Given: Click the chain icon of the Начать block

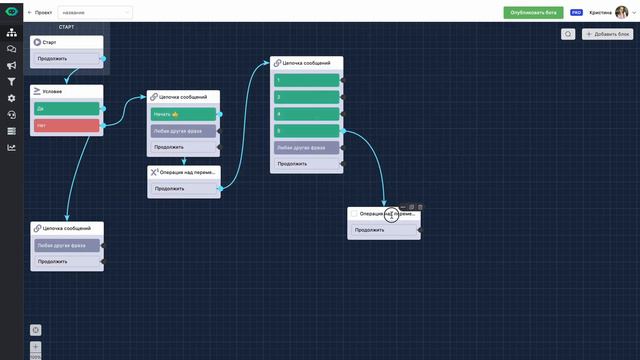Looking at the screenshot, I should tap(154, 97).
